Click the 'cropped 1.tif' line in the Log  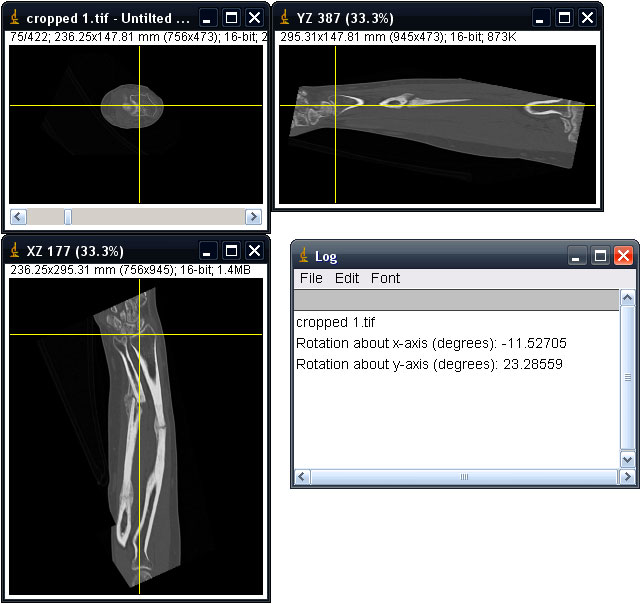[336, 322]
